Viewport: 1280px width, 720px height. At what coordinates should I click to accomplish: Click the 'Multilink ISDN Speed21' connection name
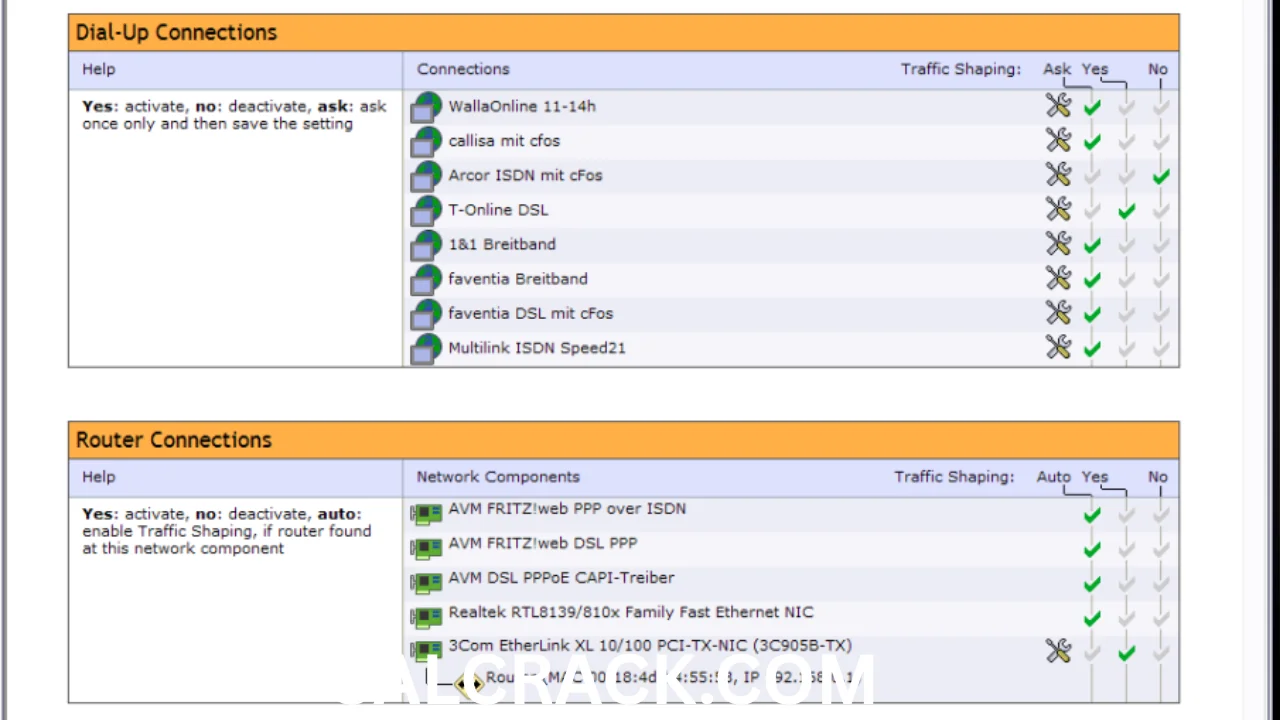pyautogui.click(x=537, y=348)
